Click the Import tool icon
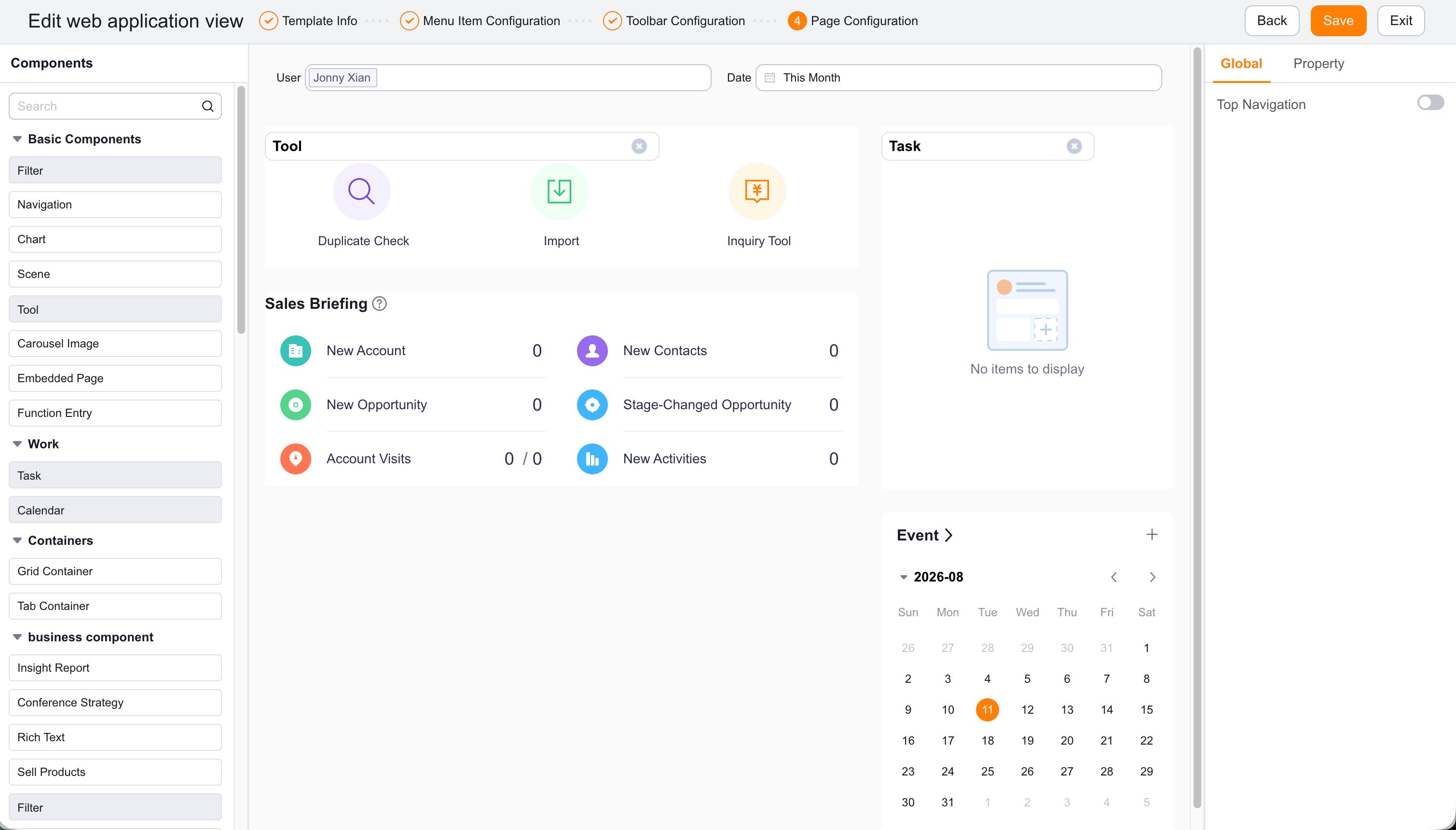 coord(559,192)
